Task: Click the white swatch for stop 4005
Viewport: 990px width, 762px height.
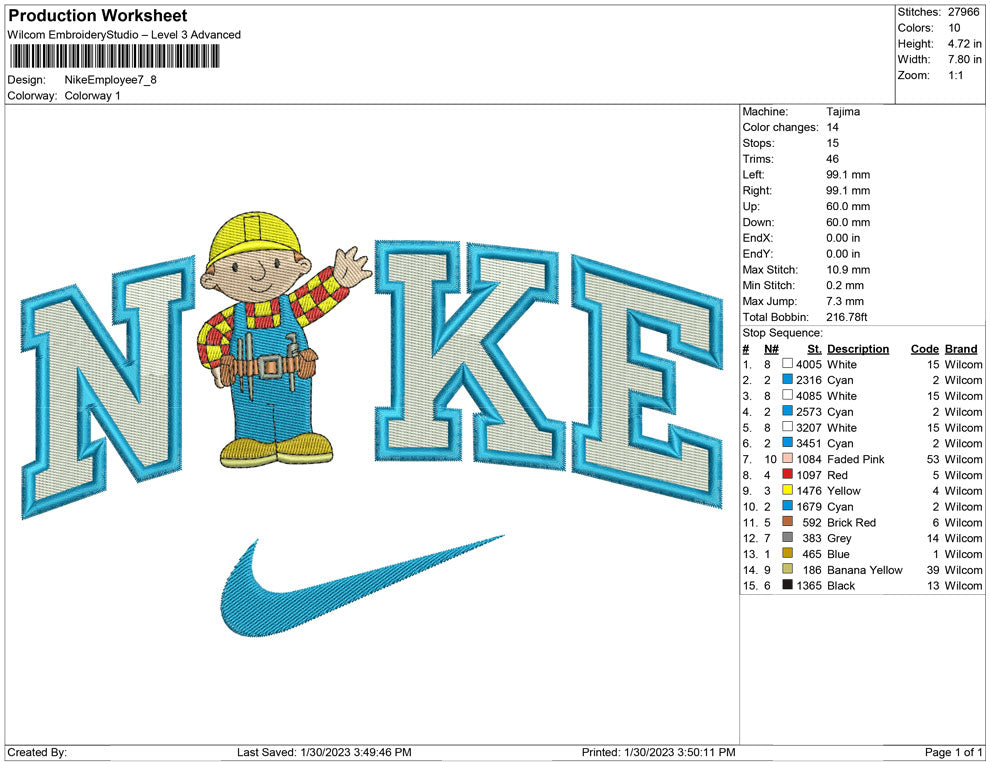Action: (x=787, y=364)
